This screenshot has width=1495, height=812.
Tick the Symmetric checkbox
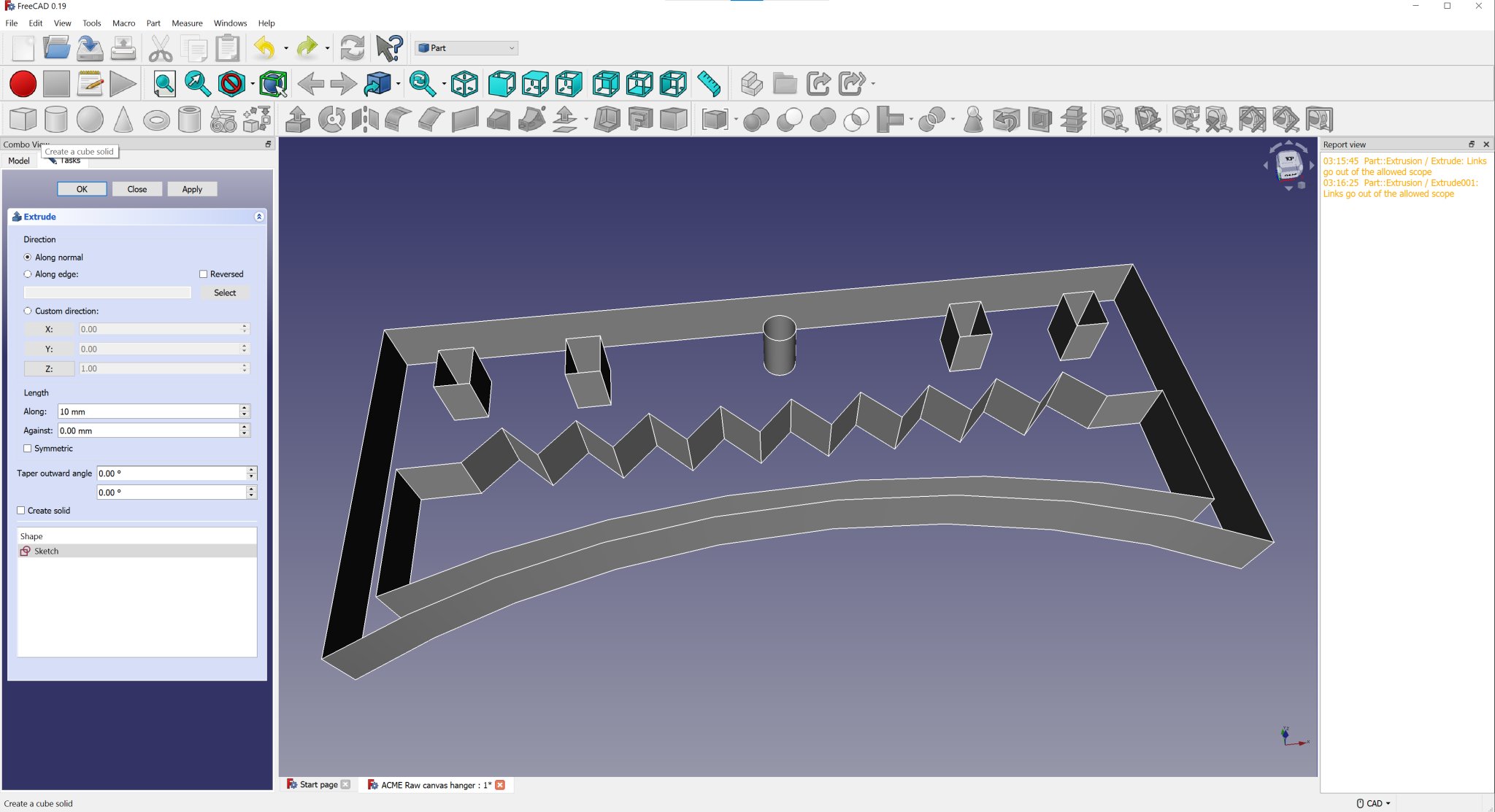click(x=28, y=449)
